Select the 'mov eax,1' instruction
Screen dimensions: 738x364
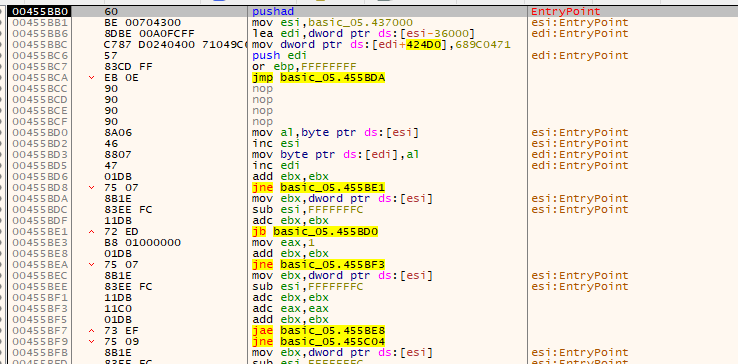(282, 243)
